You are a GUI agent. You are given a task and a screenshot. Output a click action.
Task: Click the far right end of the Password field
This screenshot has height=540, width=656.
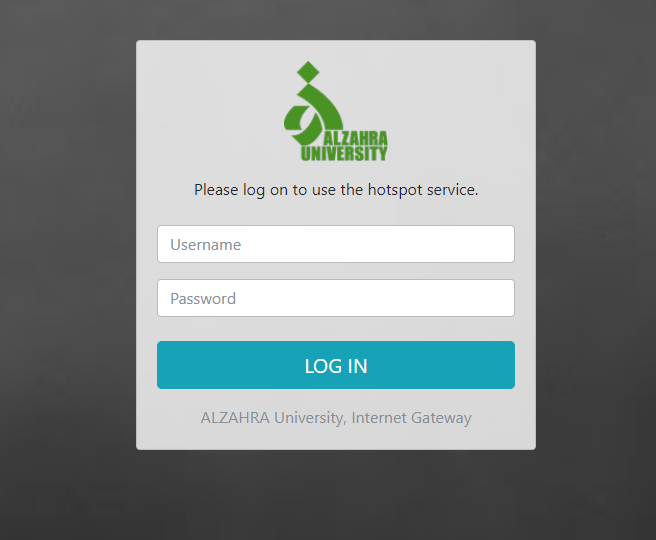tap(504, 298)
